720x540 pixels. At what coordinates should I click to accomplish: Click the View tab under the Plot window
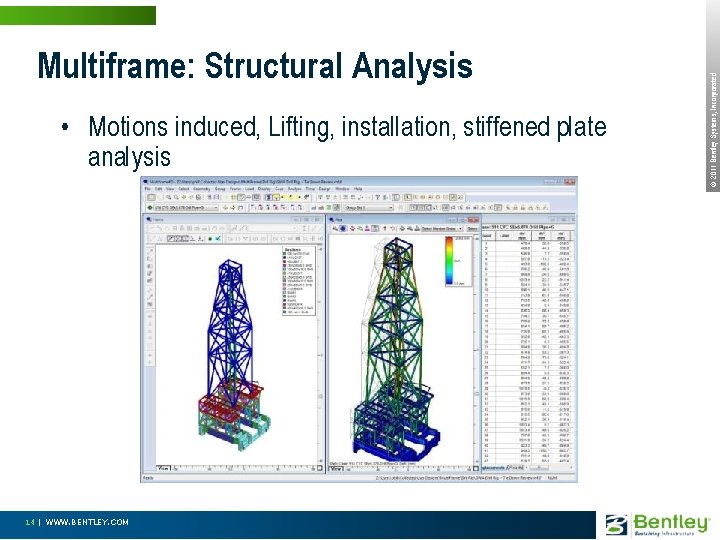337,469
